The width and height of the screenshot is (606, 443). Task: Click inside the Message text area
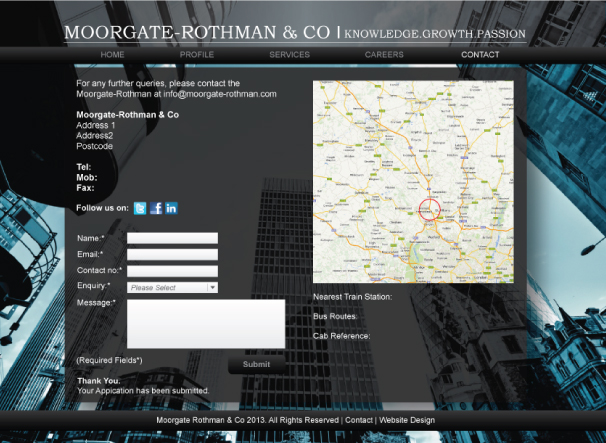coord(206,323)
